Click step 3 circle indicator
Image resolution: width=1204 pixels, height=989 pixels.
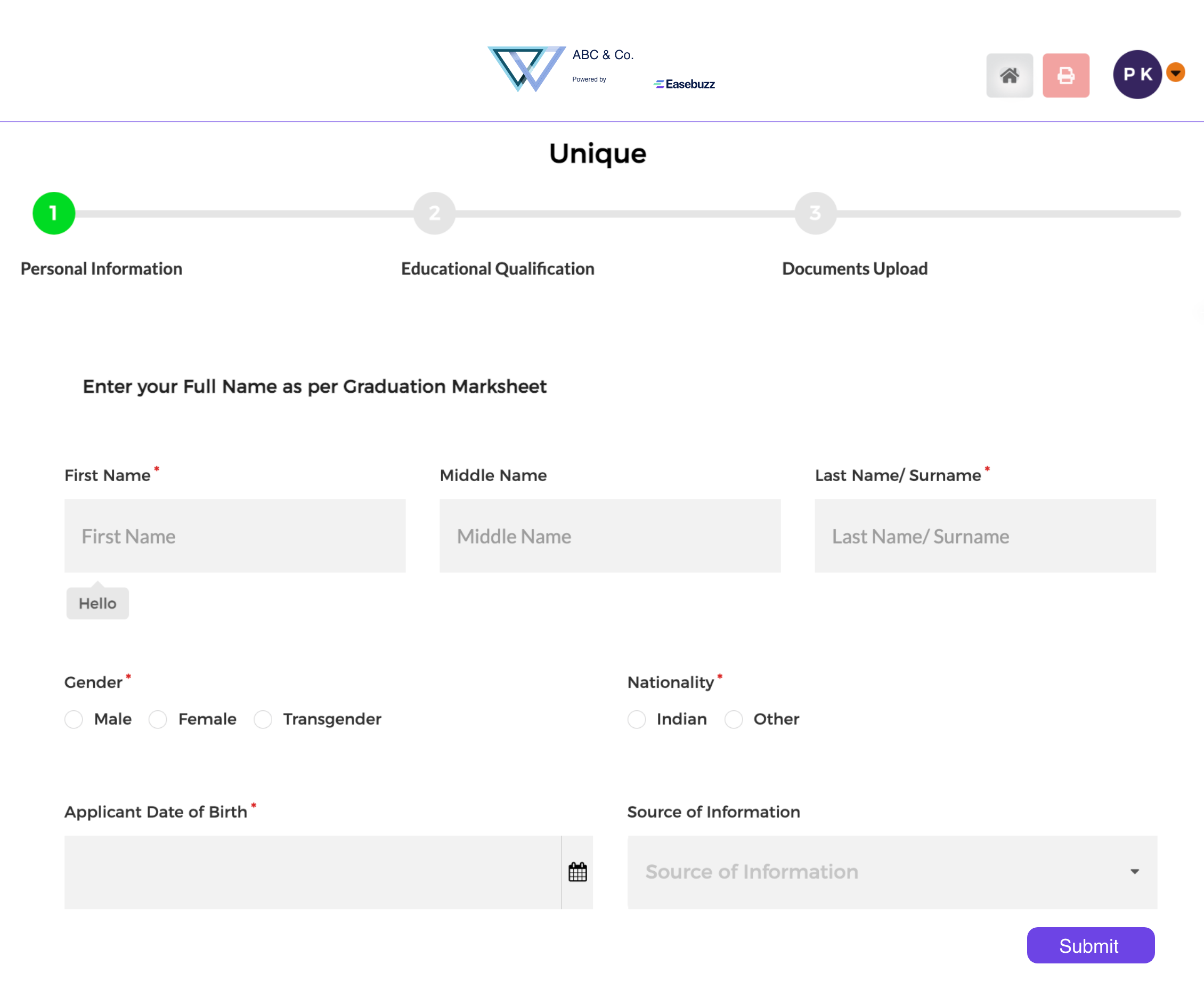tap(815, 213)
